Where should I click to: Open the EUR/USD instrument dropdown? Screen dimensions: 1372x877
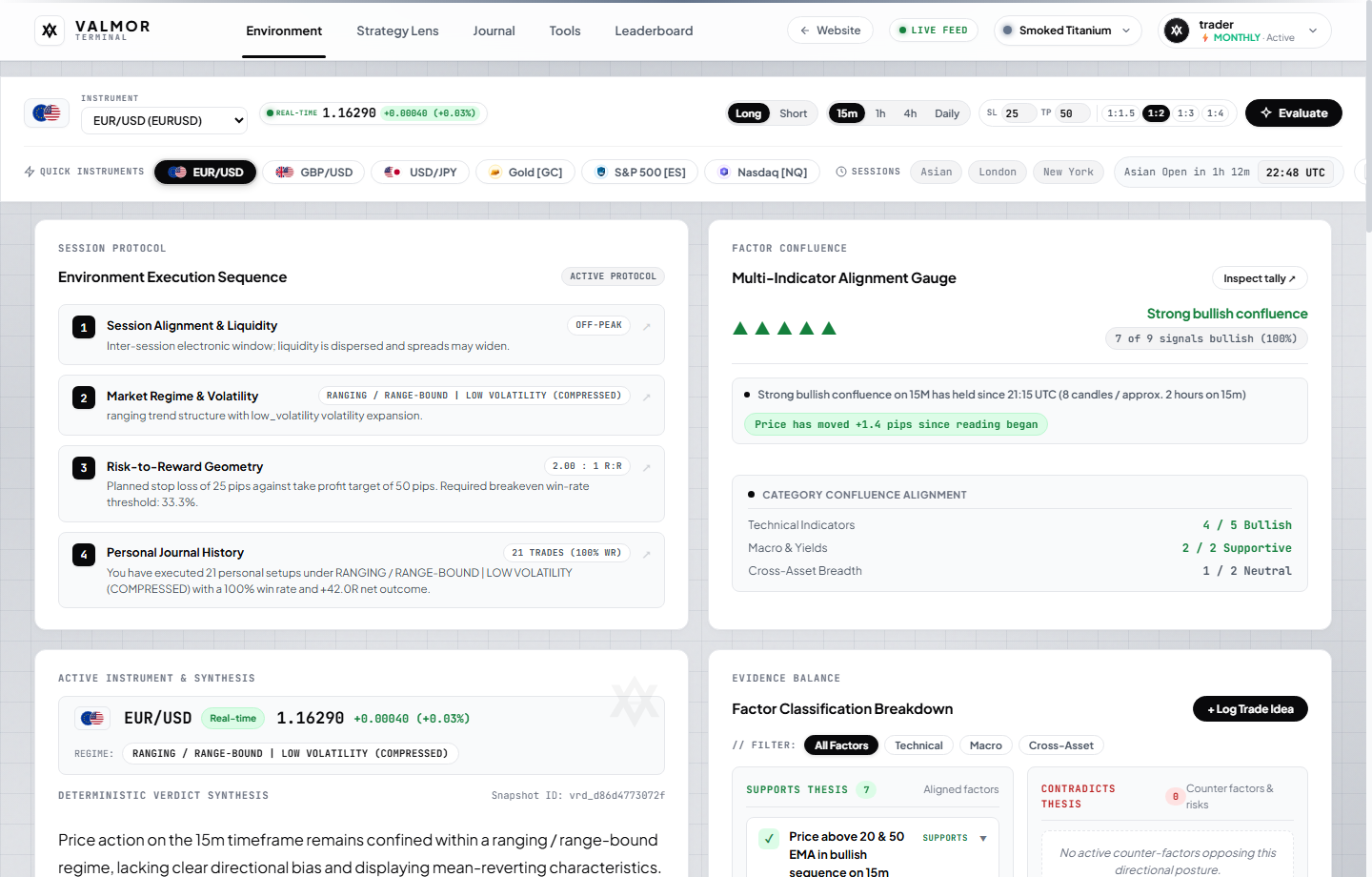point(164,121)
